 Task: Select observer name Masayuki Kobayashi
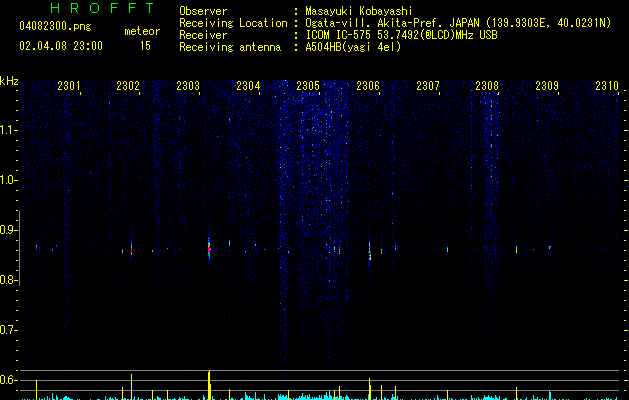pyautogui.click(x=359, y=11)
